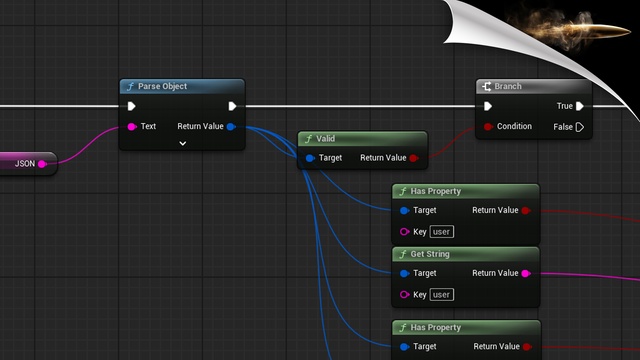Select the Valid node title
Screen dimensions: 640x360
325,139
